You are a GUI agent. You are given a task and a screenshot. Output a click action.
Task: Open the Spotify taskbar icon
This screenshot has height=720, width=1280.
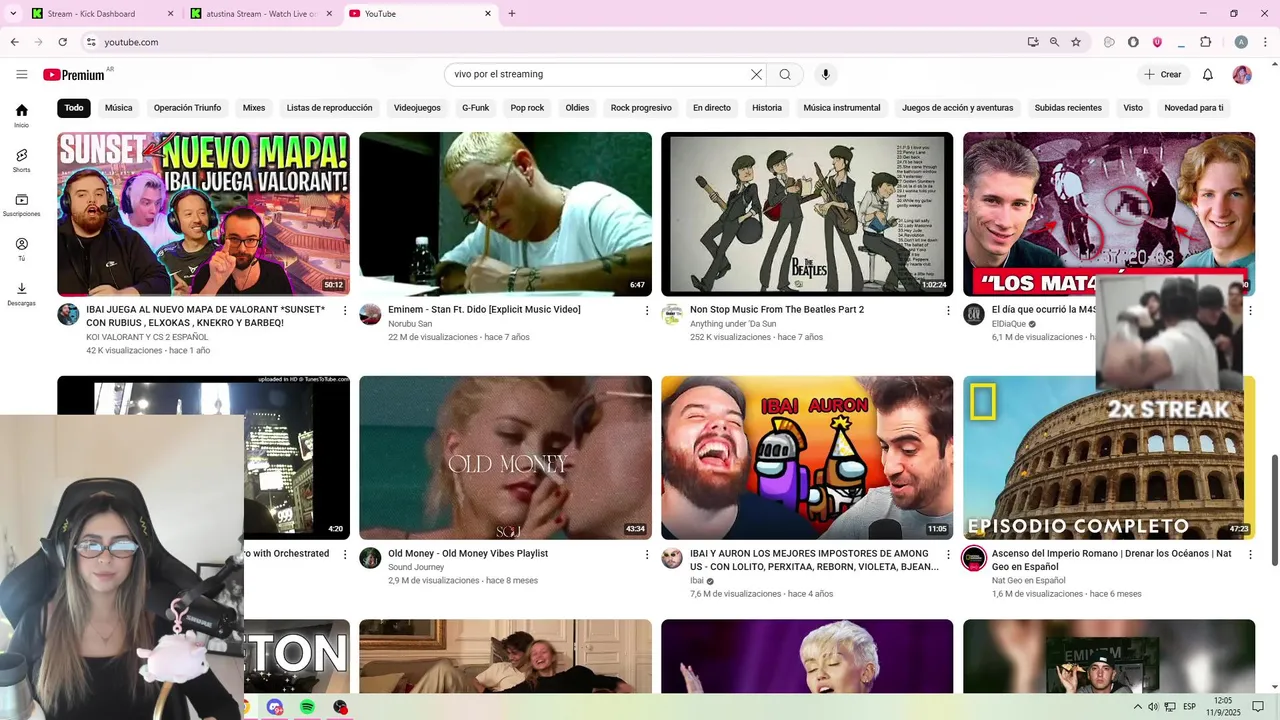point(307,707)
